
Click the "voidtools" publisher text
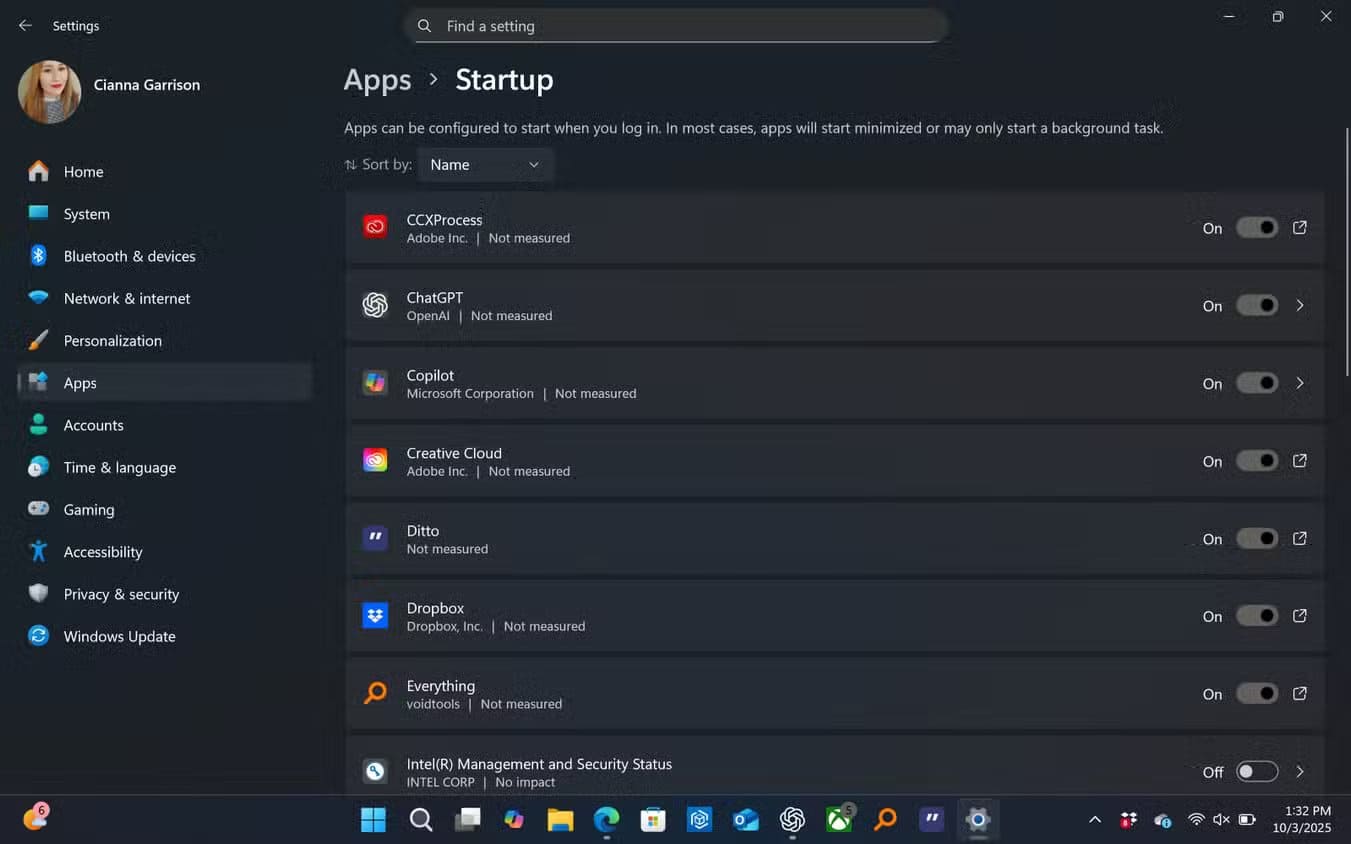(433, 704)
